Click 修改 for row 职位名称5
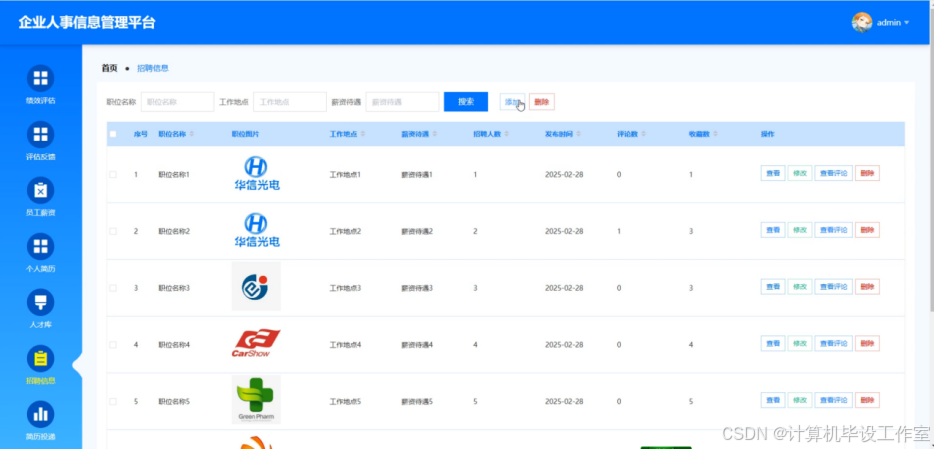Viewport: 934px width, 449px height. [800, 400]
